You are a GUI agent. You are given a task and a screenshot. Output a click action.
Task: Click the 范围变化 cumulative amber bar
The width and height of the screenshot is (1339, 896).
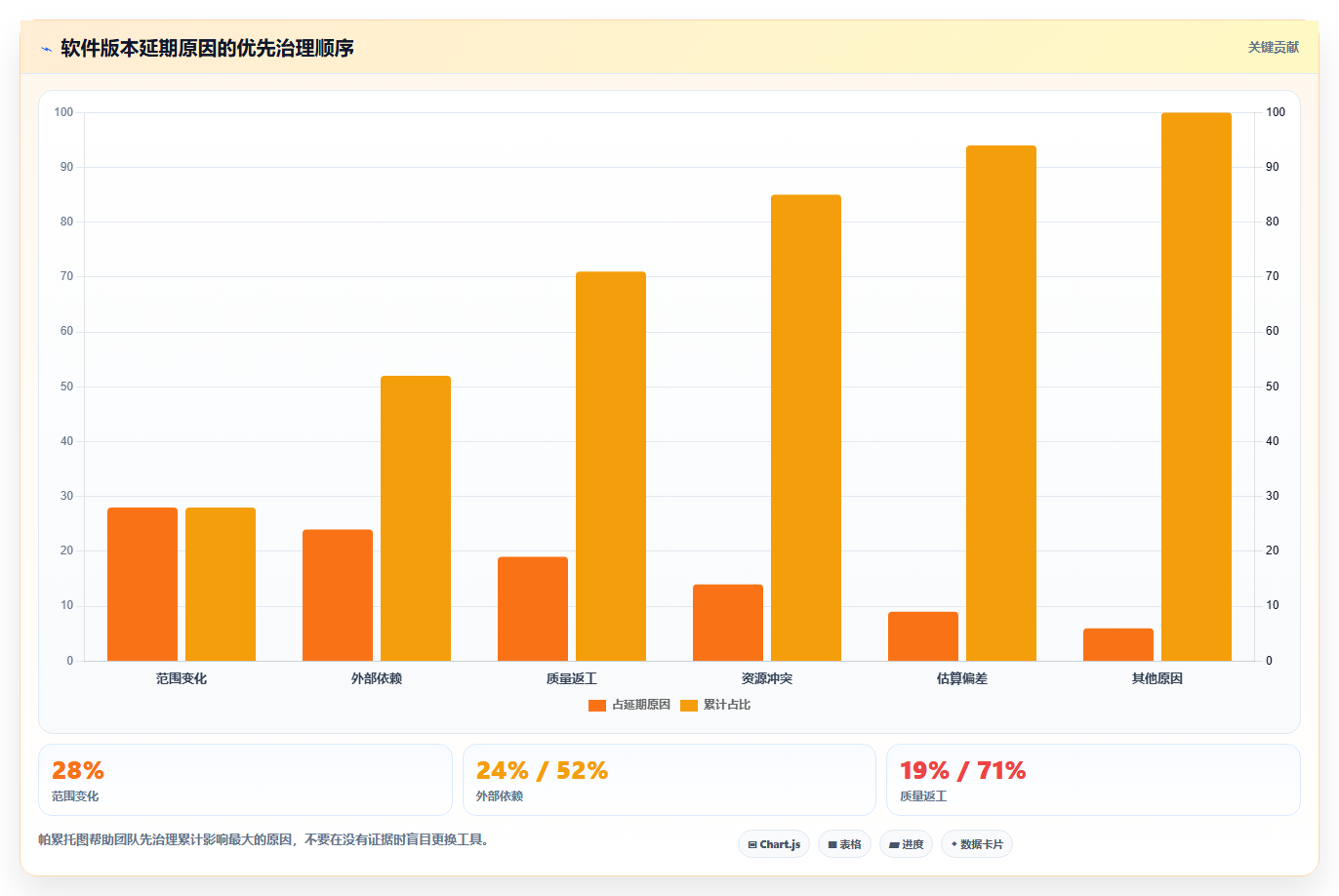pos(221,584)
